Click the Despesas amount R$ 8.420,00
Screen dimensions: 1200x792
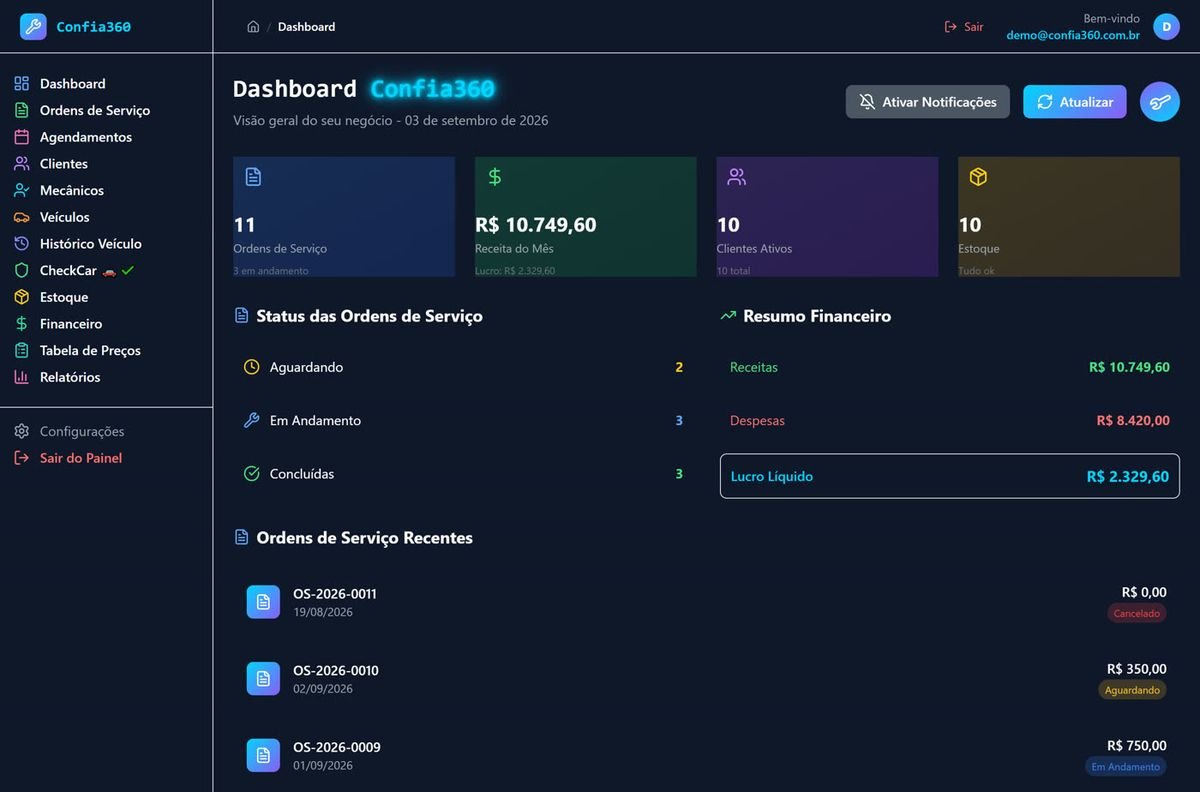click(1133, 421)
